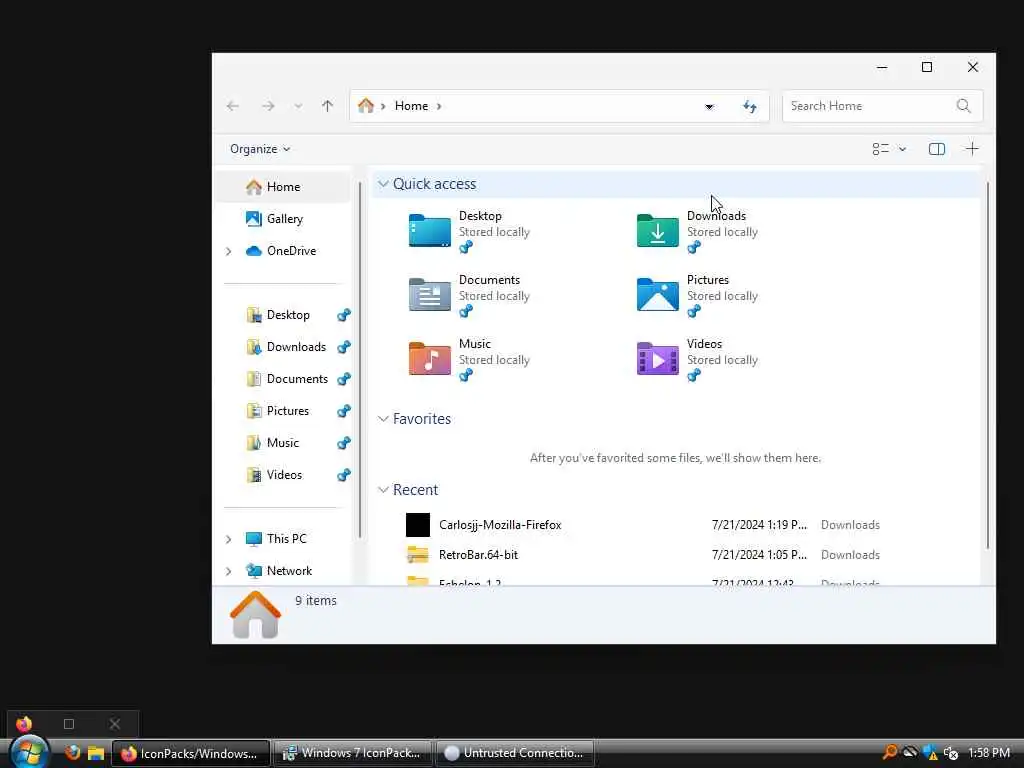Click the 1:58 PM clock

(989, 753)
